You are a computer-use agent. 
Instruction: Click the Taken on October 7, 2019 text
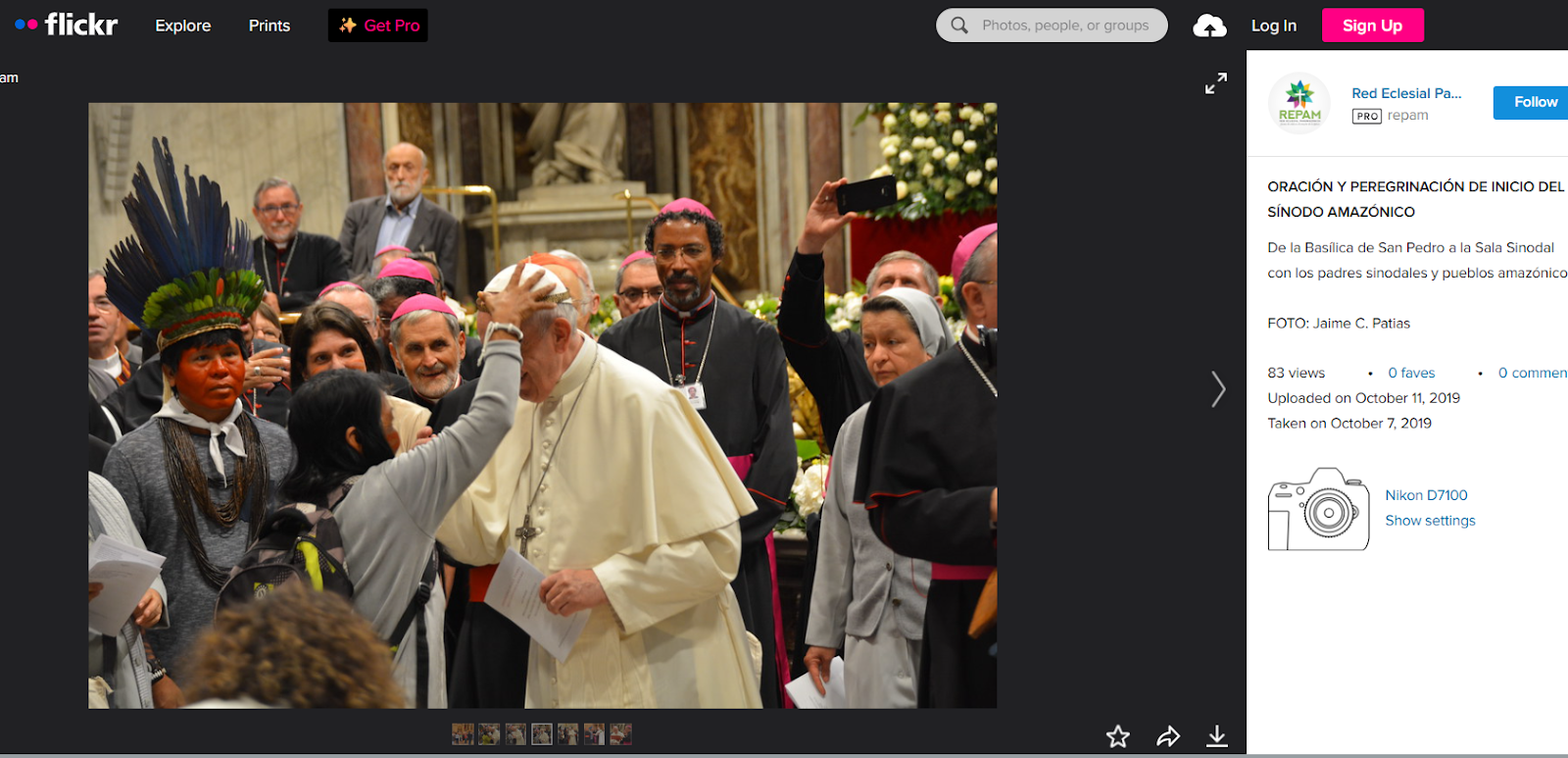(1349, 424)
